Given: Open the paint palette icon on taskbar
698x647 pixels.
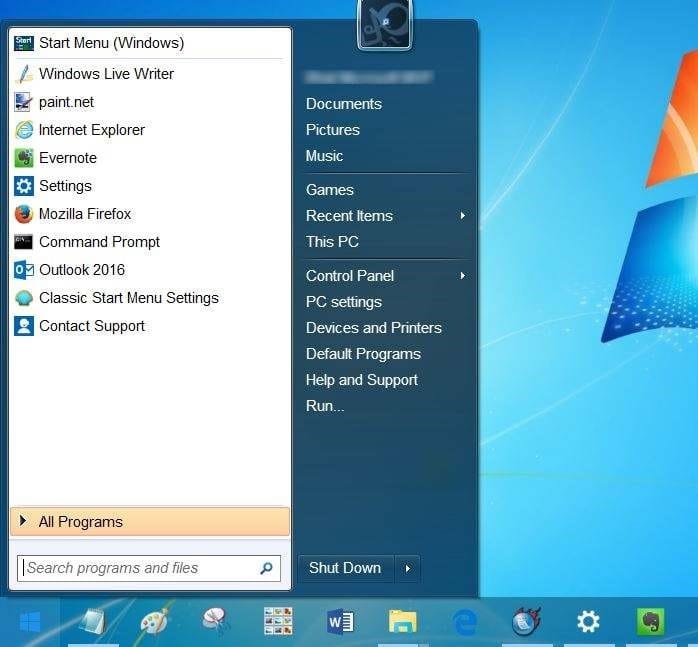Looking at the screenshot, I should coord(154,621).
